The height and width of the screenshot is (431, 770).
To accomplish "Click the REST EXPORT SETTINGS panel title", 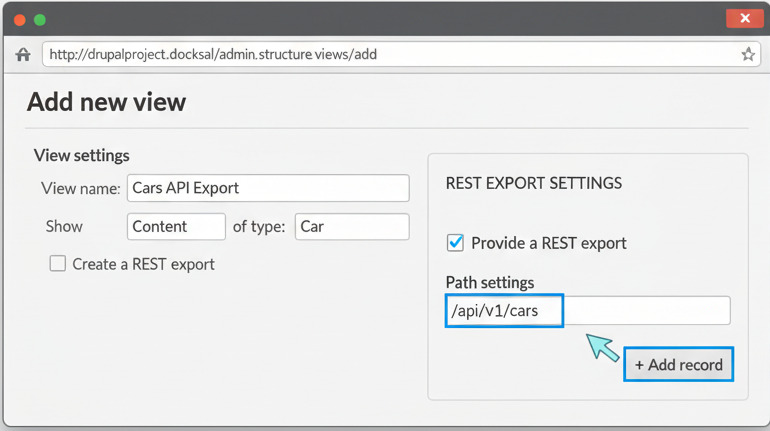I will coord(533,184).
